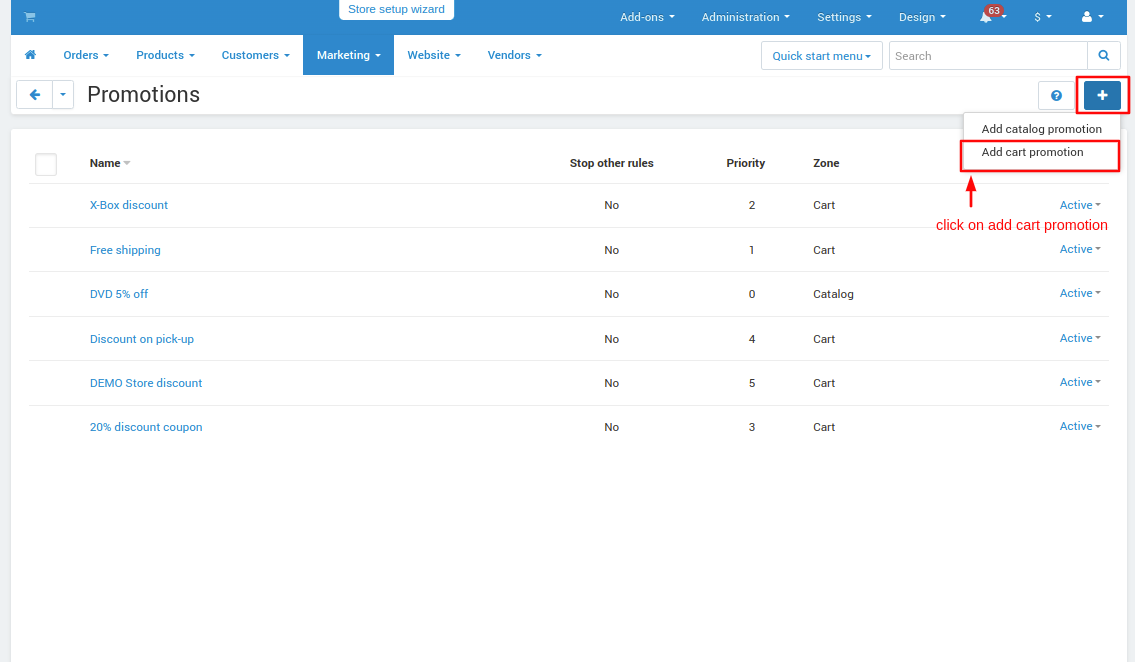The width and height of the screenshot is (1135, 662).
Task: Choose Add catalog promotion from menu
Action: [x=1041, y=129]
